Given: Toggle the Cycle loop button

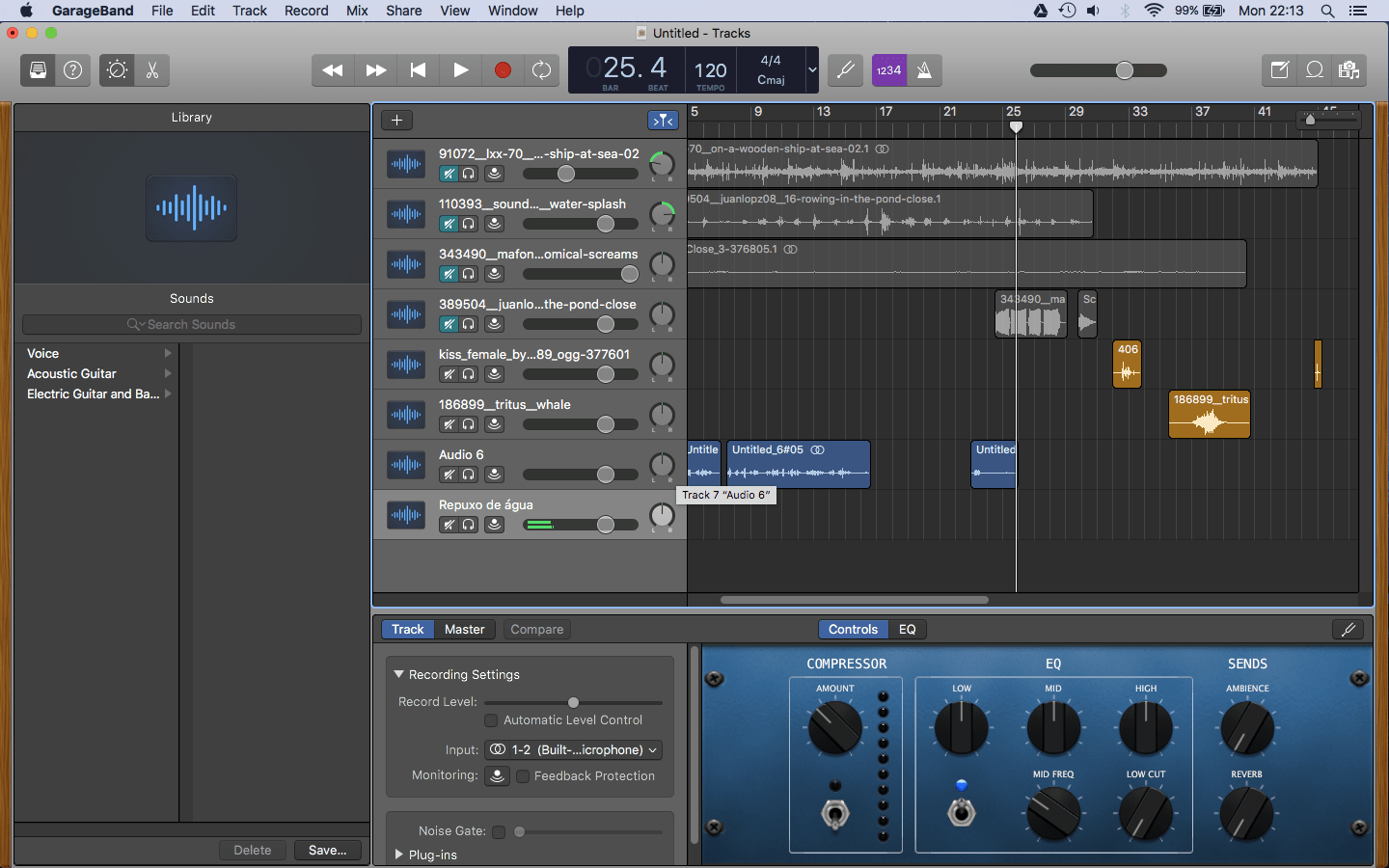Looking at the screenshot, I should [542, 70].
